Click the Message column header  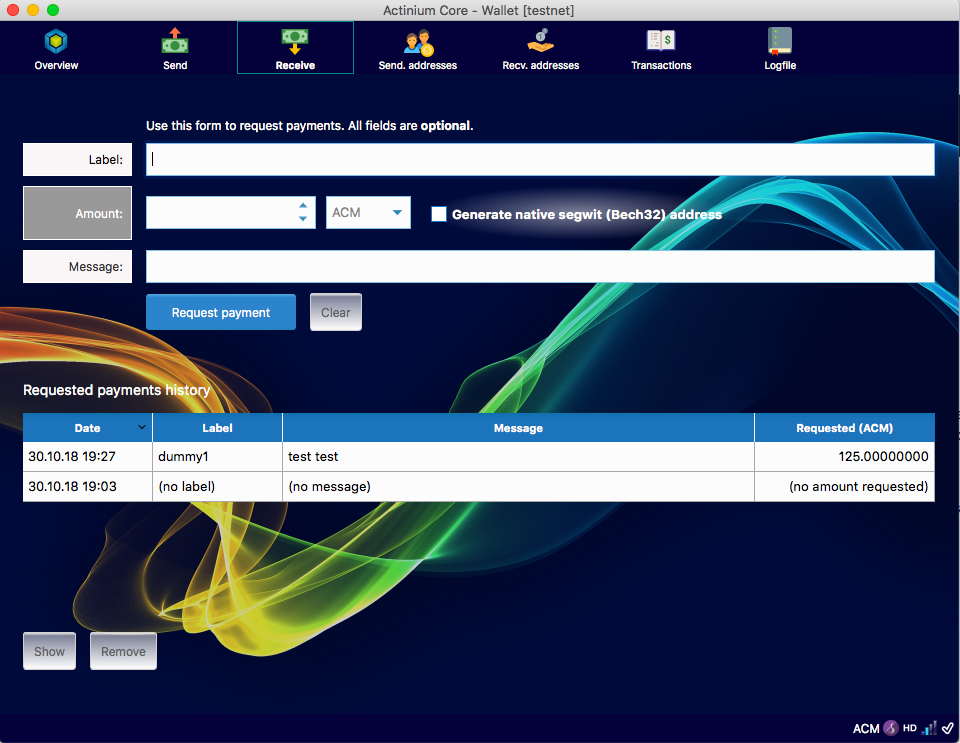(518, 428)
